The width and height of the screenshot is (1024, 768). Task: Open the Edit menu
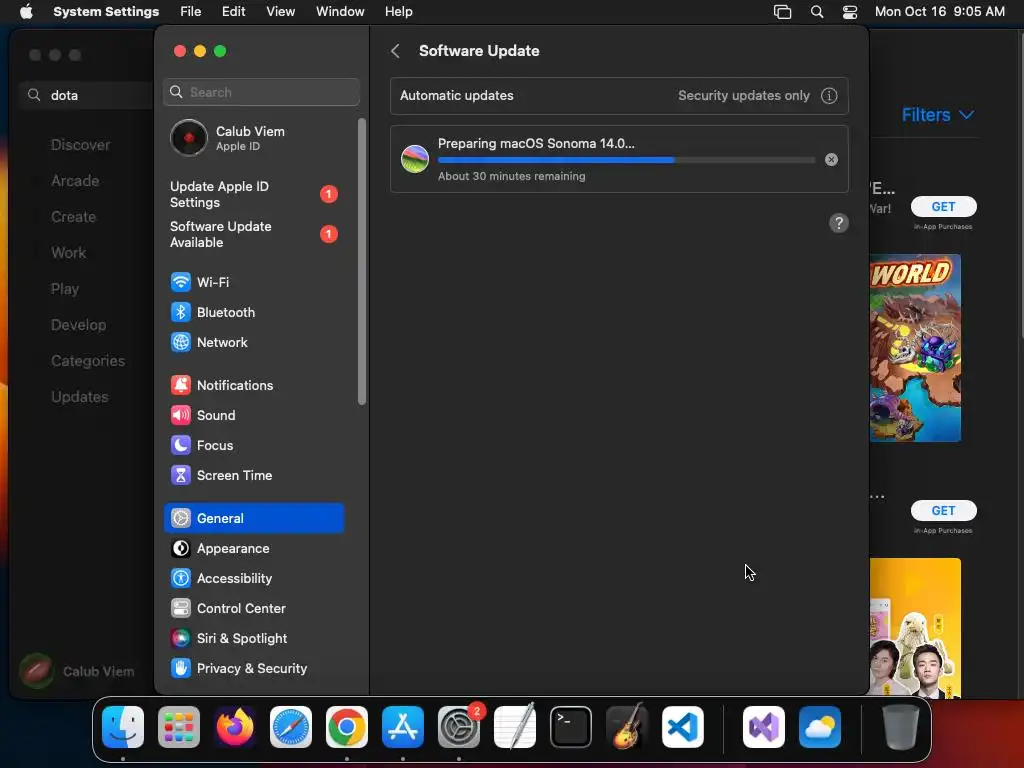pos(233,12)
